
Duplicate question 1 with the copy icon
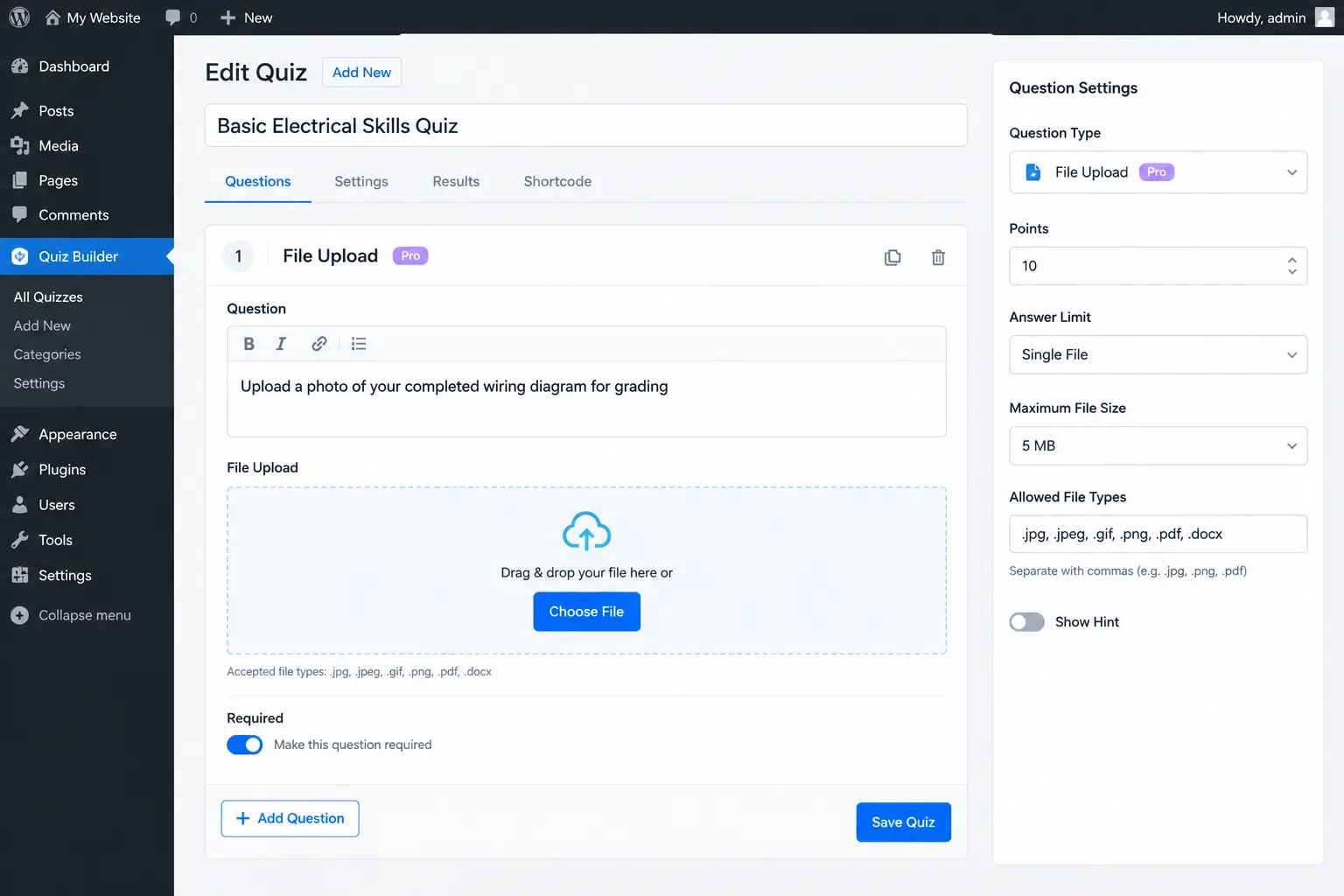[892, 257]
